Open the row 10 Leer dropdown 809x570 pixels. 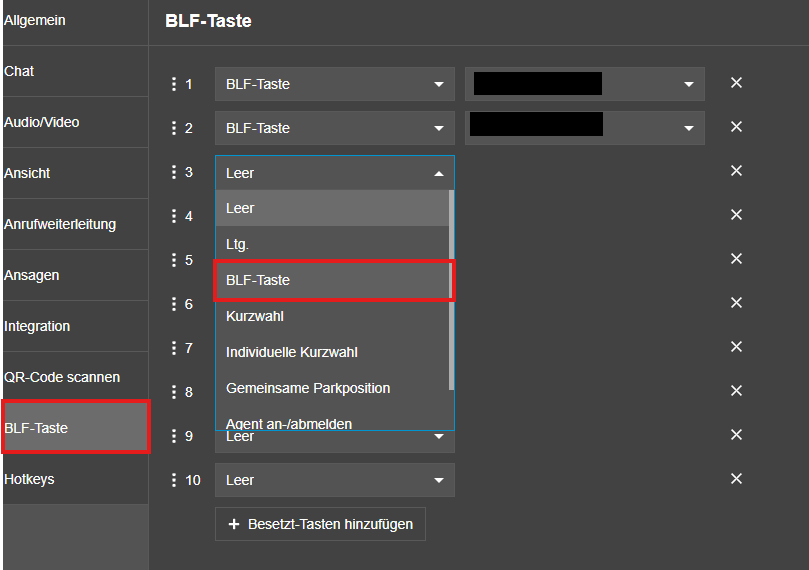334,480
